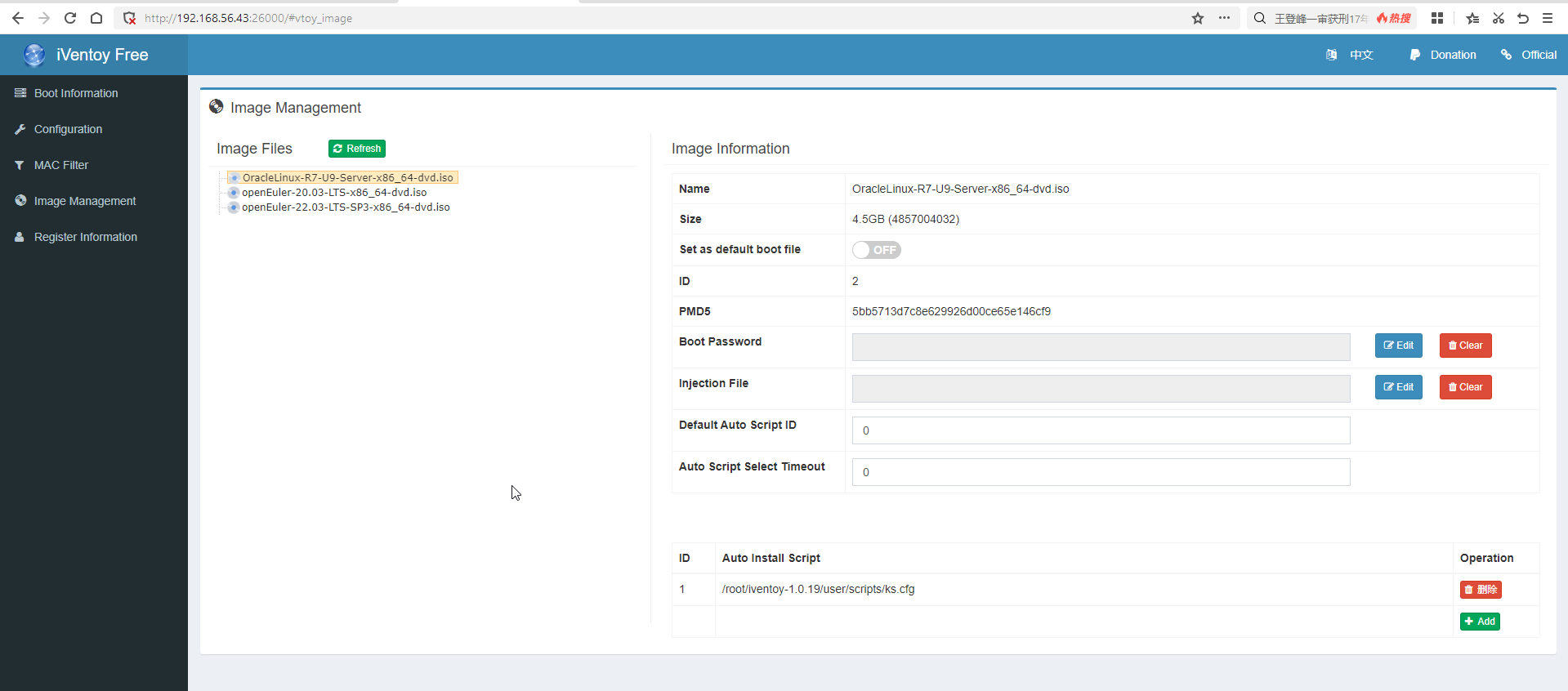This screenshot has height=691, width=1568.
Task: Select OracleLinux-R7-U9 ISO in tree
Action: tap(347, 178)
